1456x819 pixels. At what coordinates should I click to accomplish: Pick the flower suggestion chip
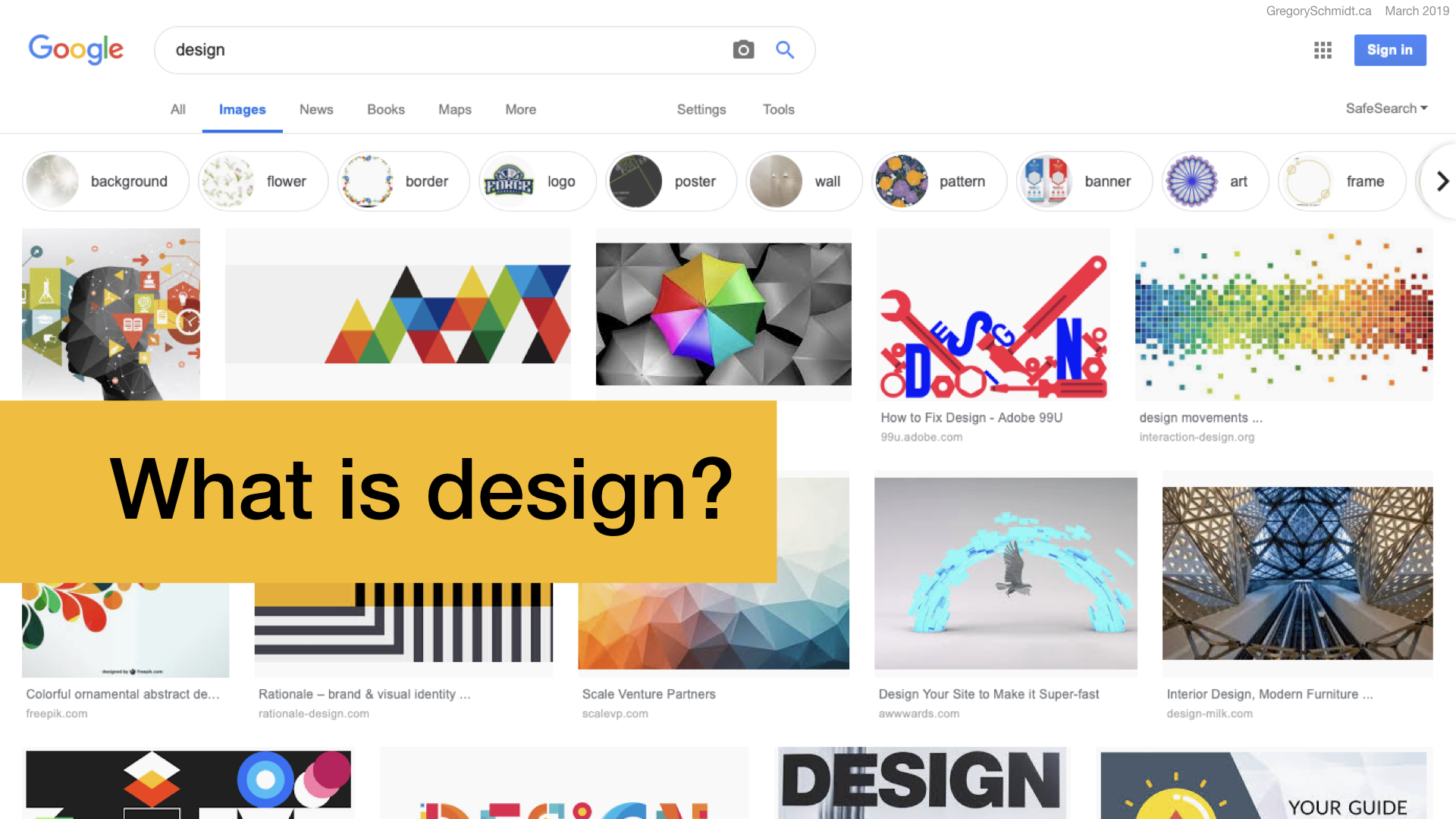point(263,181)
